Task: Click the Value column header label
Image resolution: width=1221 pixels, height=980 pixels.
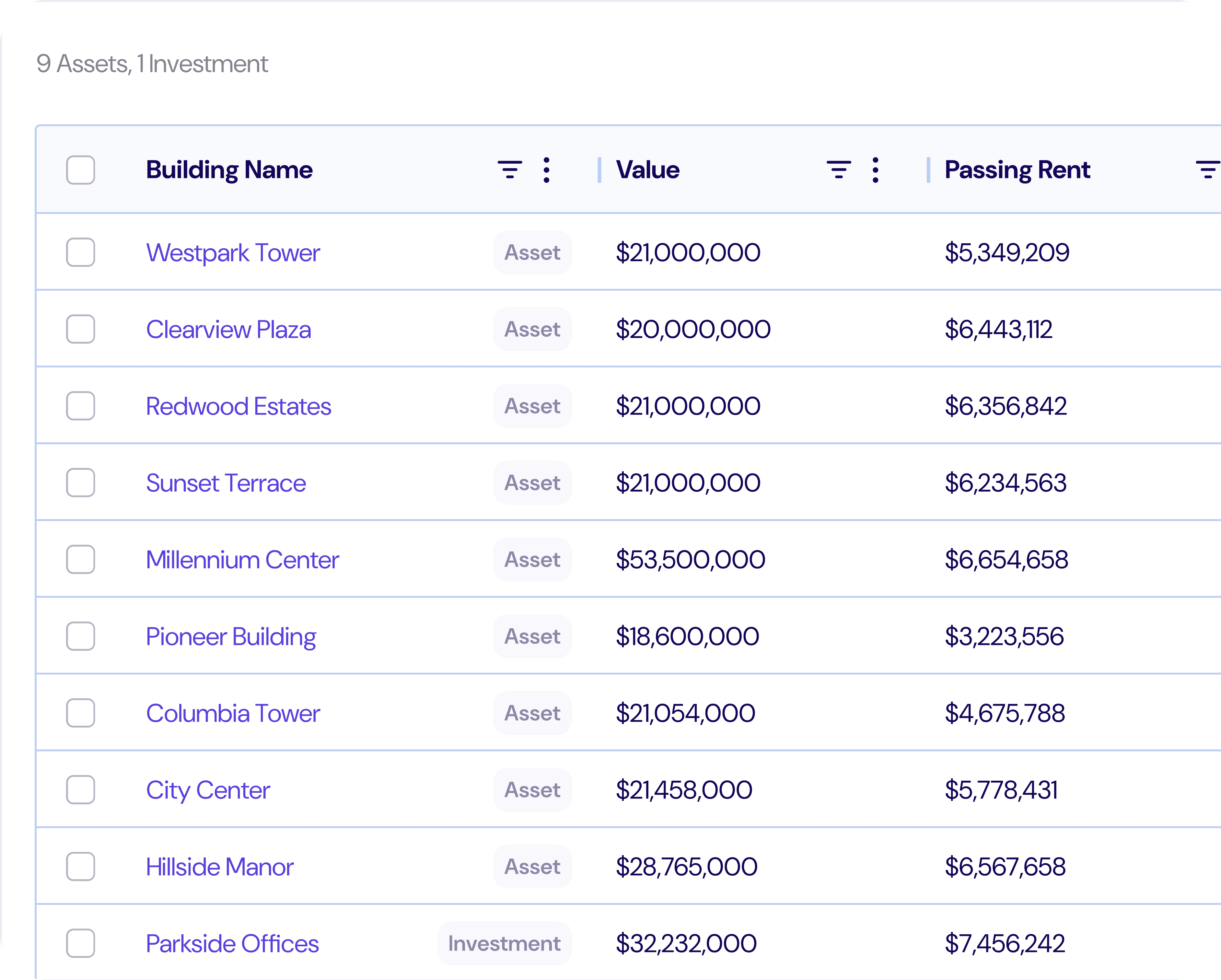Action: coord(647,169)
